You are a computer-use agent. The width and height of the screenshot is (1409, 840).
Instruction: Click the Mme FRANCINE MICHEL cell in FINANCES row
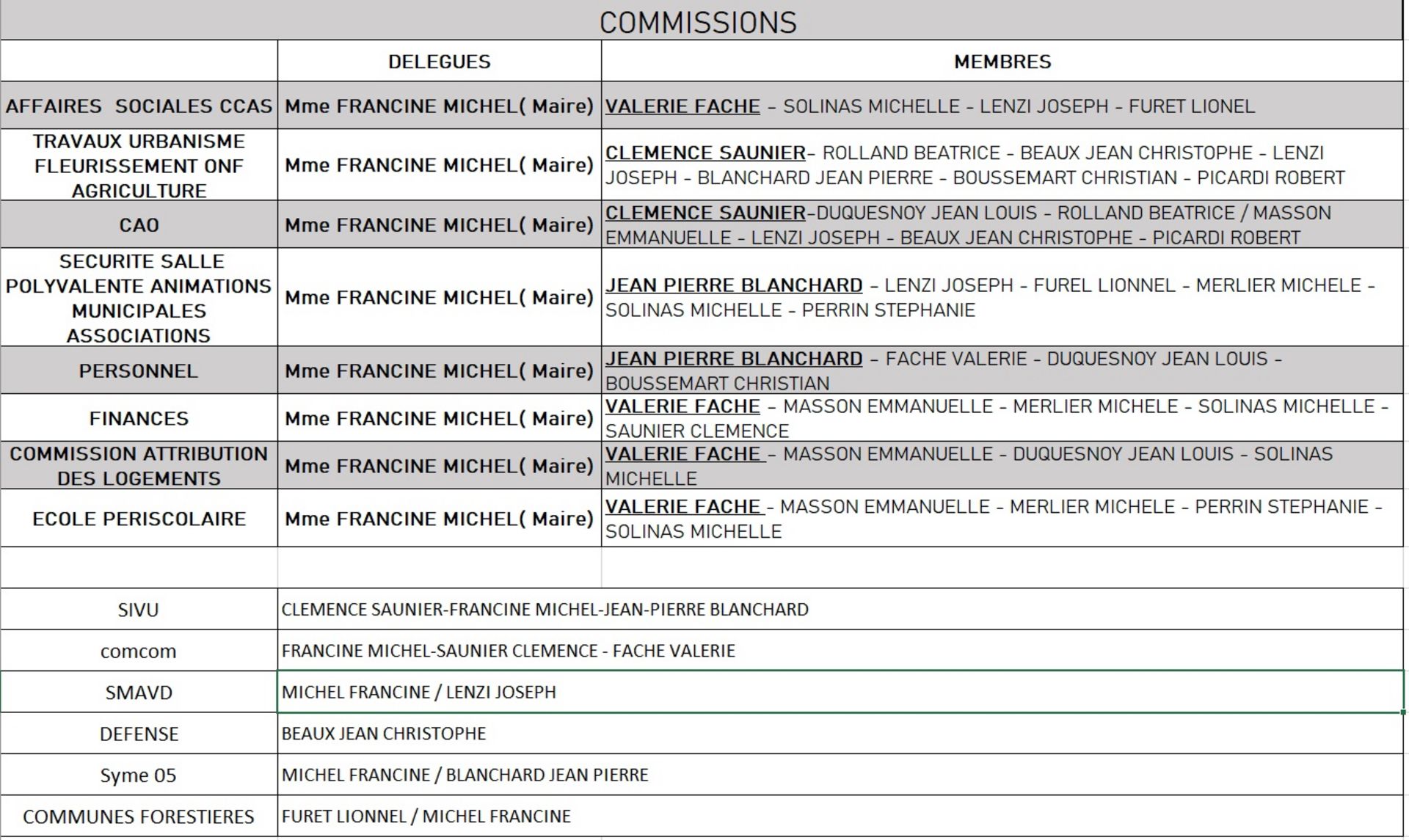pyautogui.click(x=439, y=418)
